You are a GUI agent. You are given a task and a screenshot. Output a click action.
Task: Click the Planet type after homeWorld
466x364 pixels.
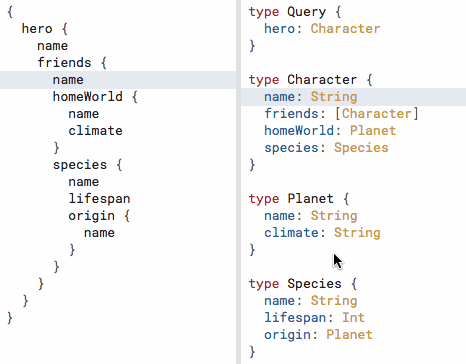373,131
